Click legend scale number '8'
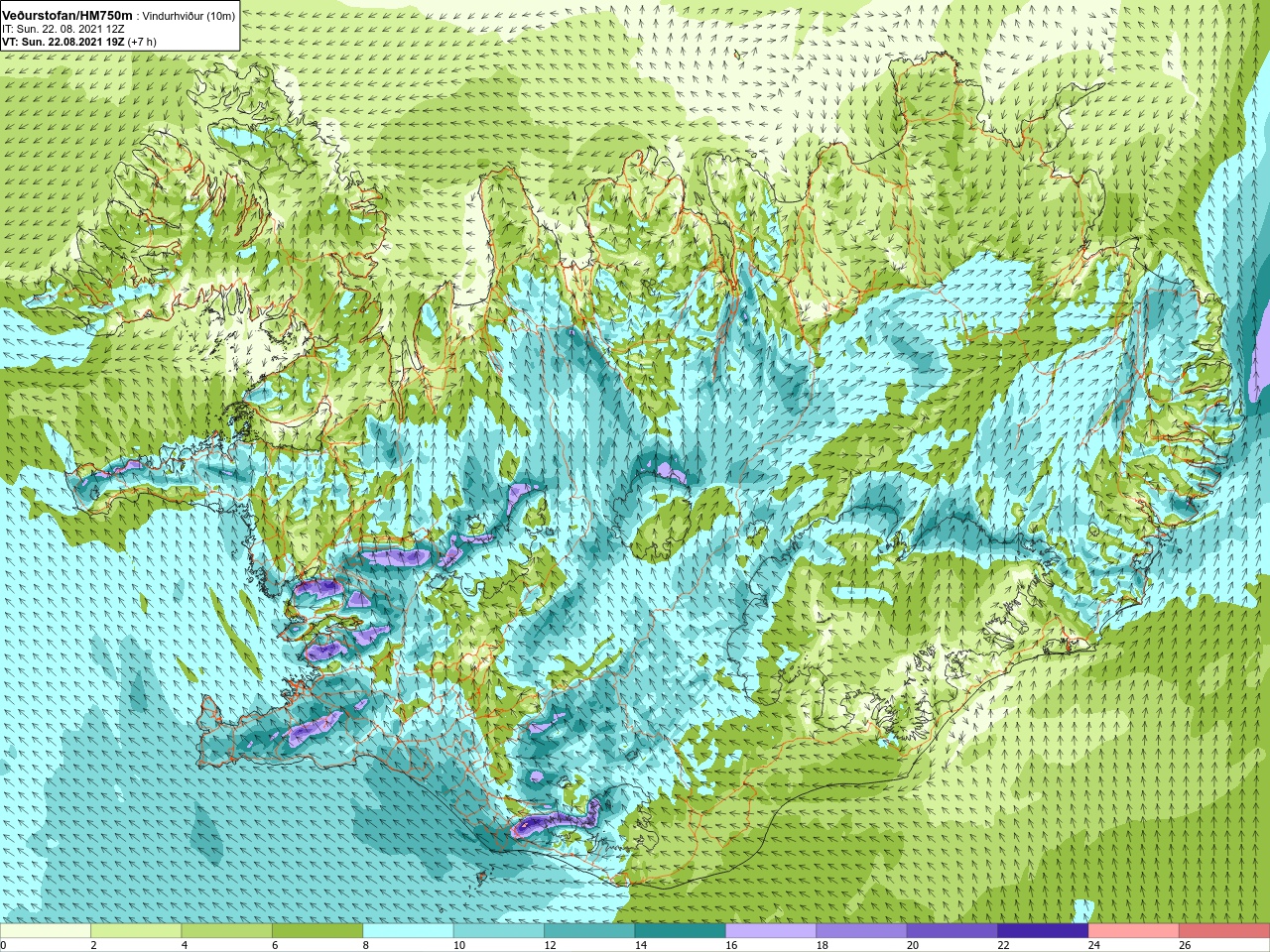 click(366, 945)
